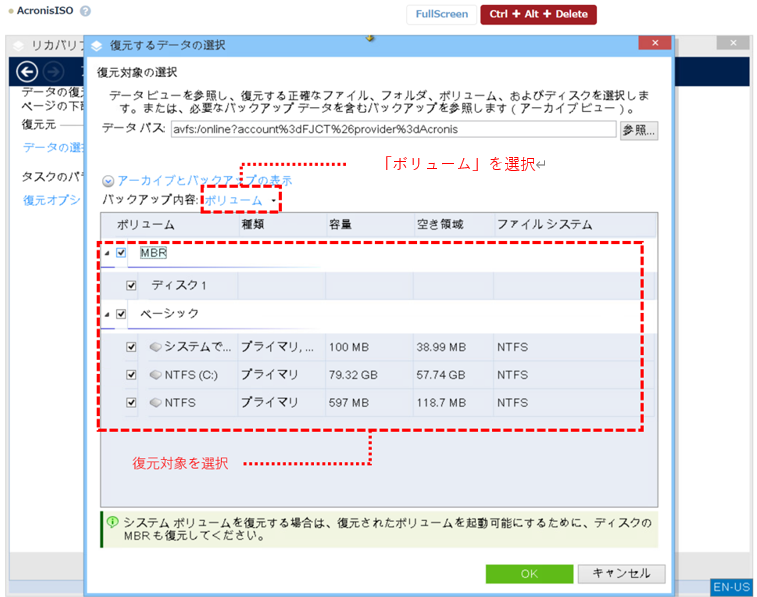Open the バックアップ内容 ボリューム dropdown
Screen dimensions: 757x597
[x=240, y=200]
